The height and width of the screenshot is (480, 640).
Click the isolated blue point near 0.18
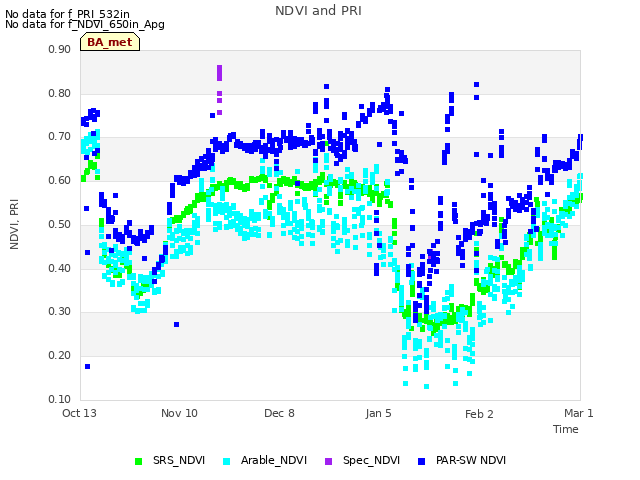pyautogui.click(x=87, y=367)
